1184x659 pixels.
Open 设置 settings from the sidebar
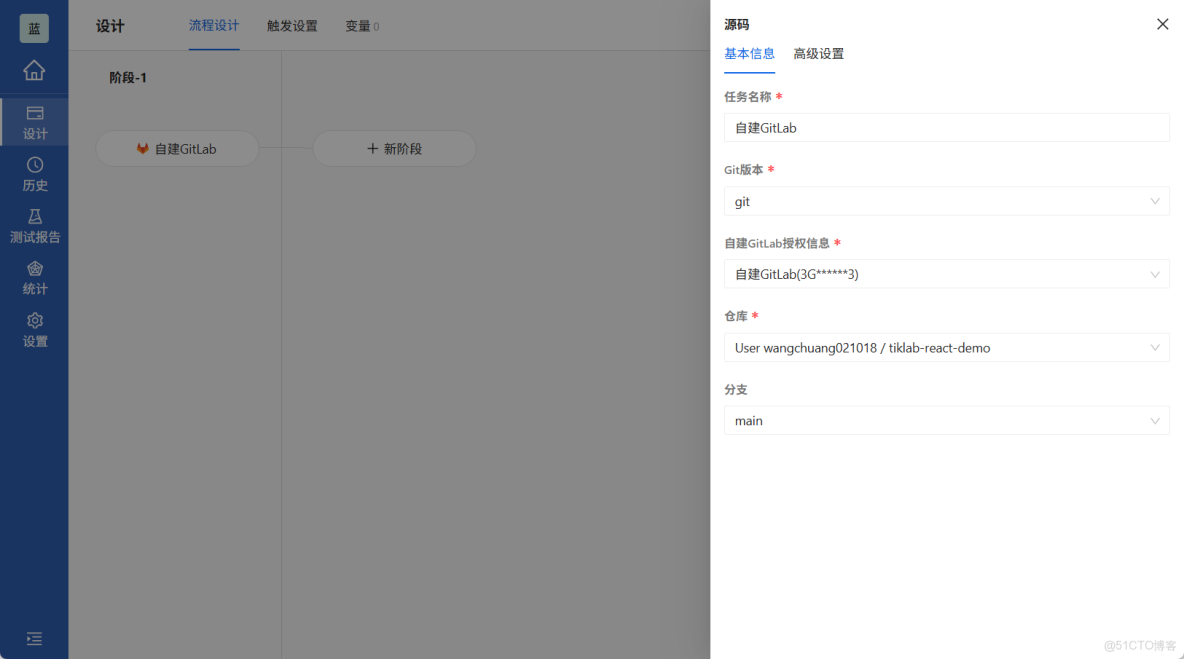[34, 329]
